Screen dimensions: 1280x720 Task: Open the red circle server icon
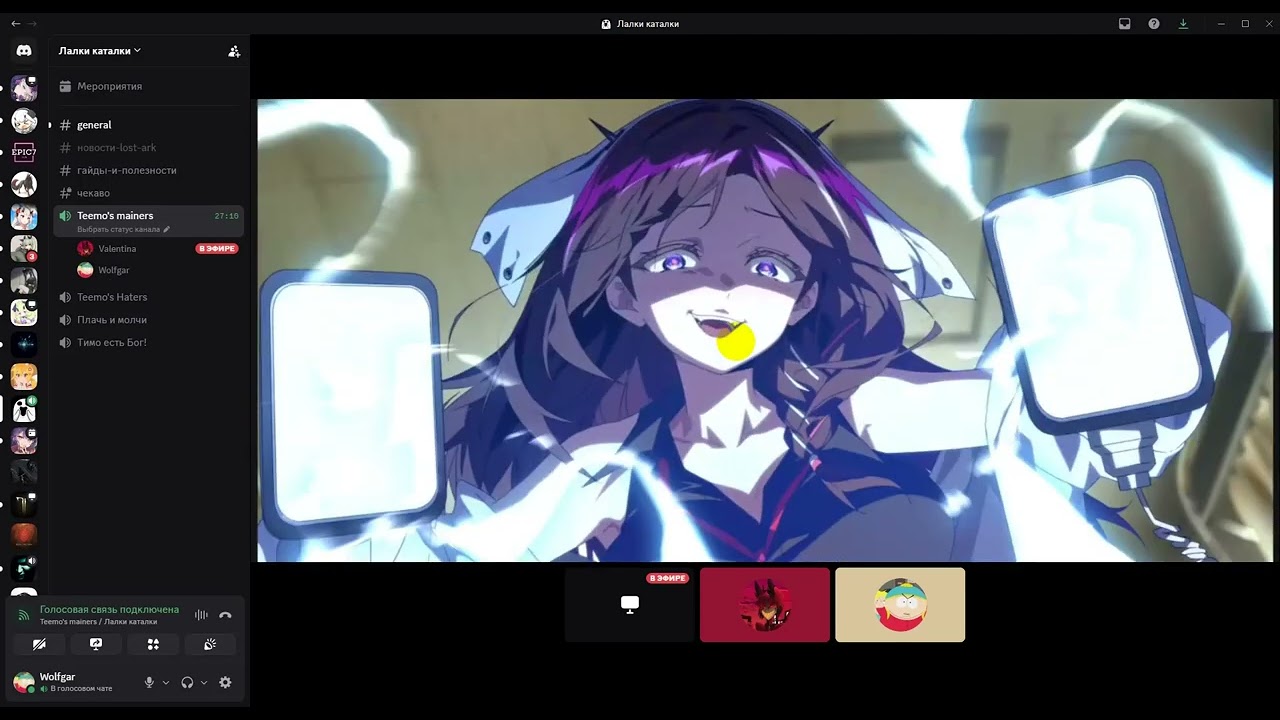(24, 536)
